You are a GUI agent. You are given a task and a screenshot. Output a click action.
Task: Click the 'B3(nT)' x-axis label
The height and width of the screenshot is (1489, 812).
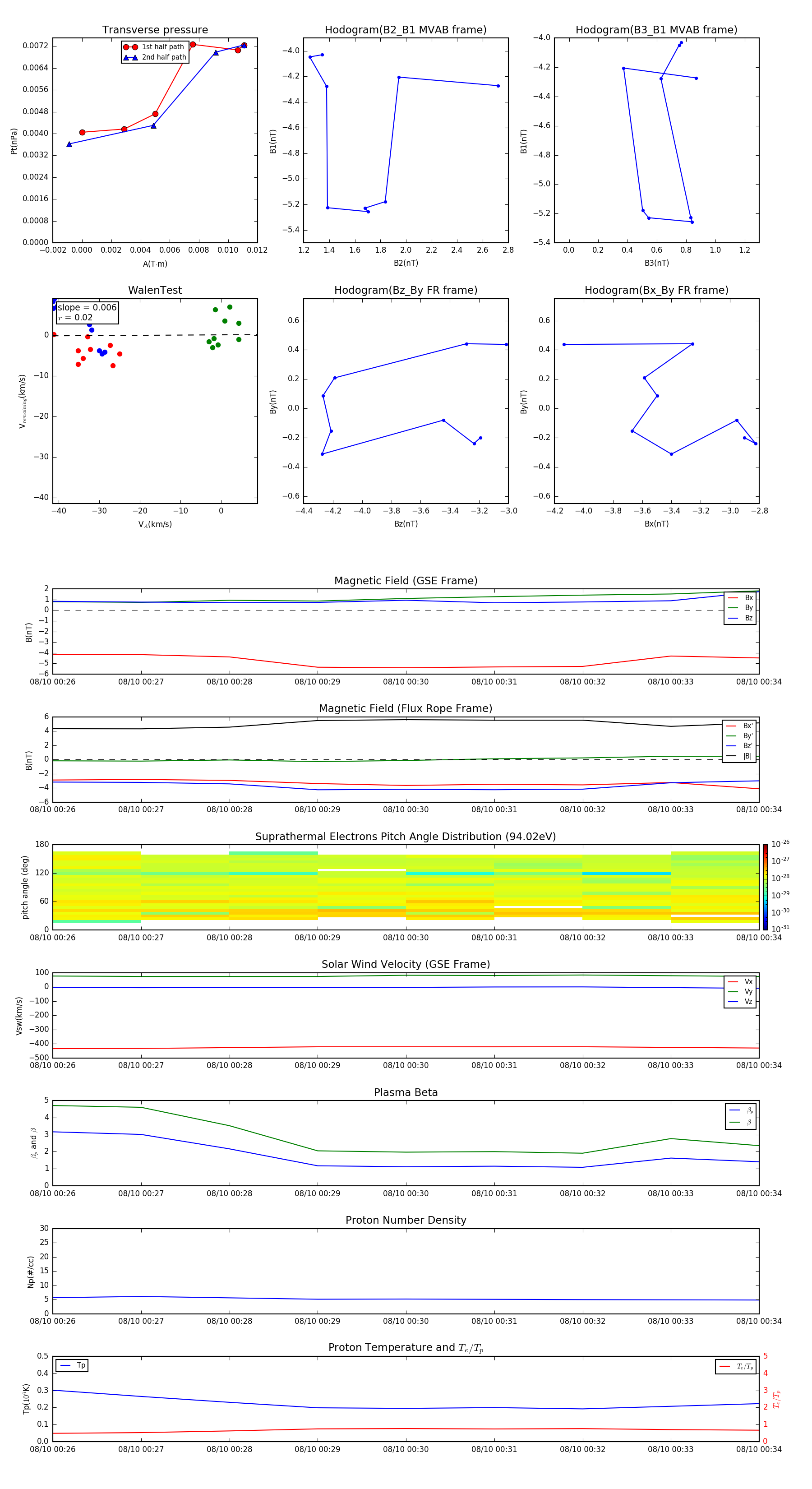pyautogui.click(x=656, y=263)
